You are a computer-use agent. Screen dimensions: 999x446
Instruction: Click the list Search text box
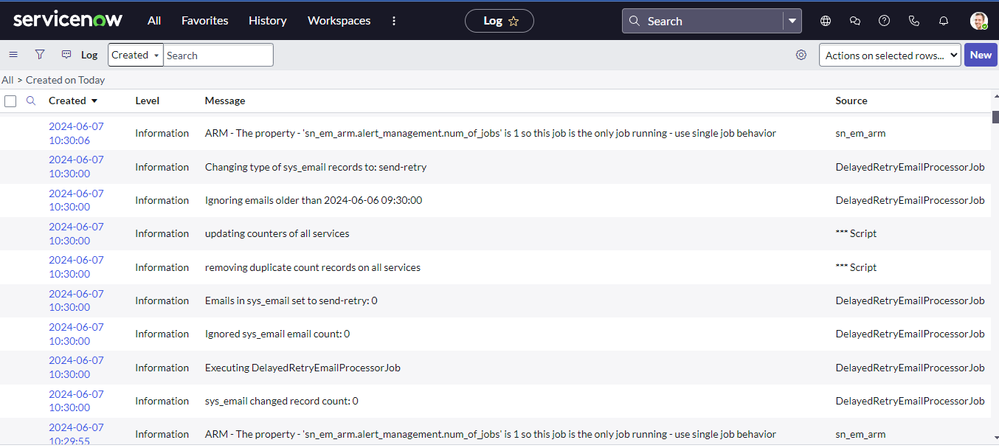[219, 55]
